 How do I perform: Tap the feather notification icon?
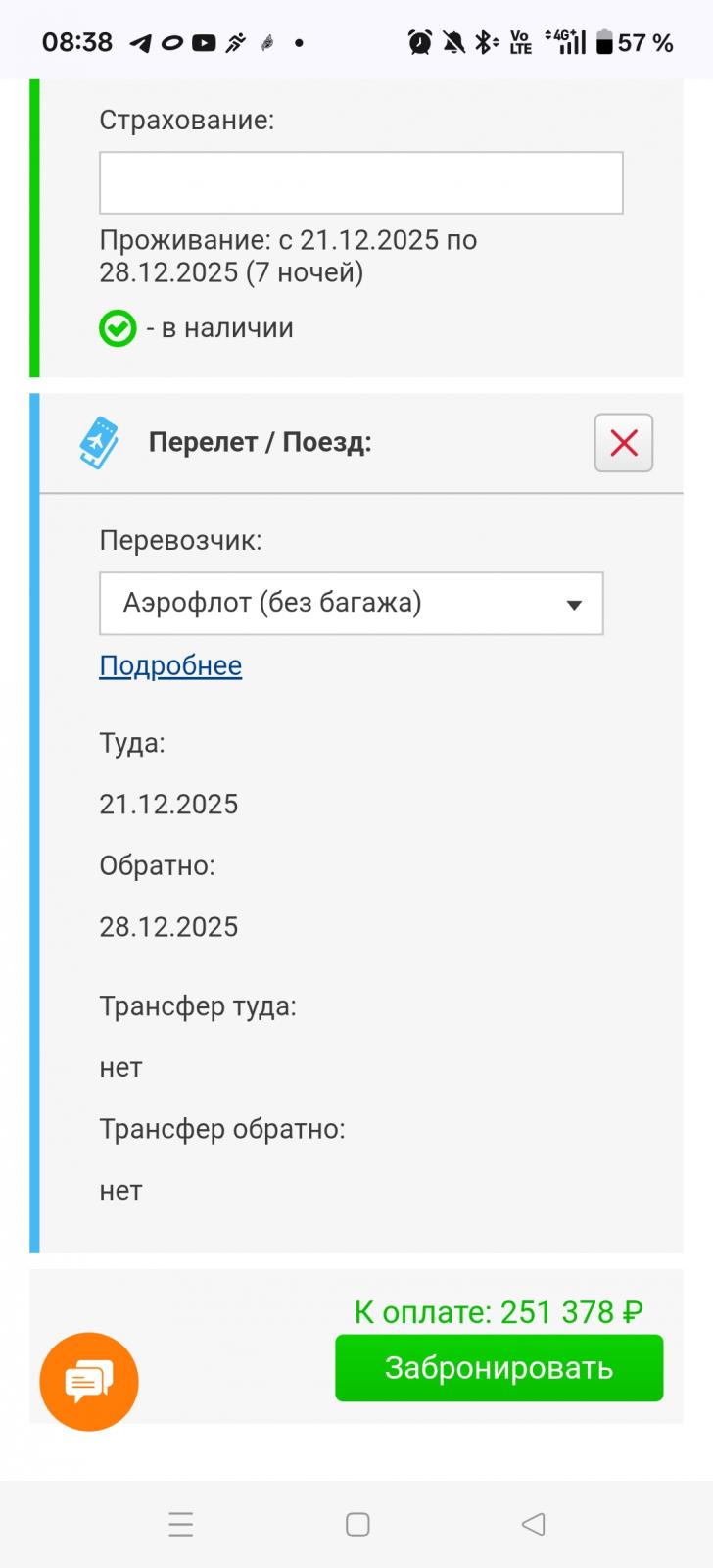tap(266, 43)
